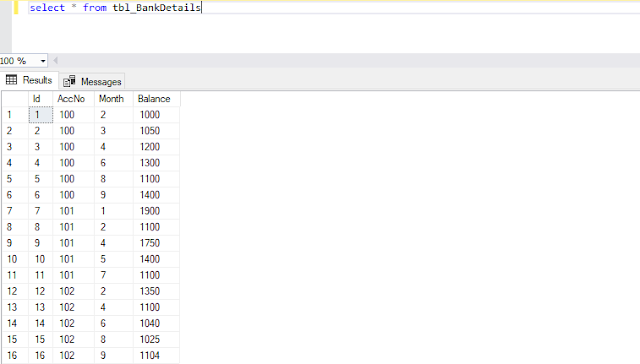Select row header number 5
Image resolution: width=640 pixels, height=364 pixels.
16,179
